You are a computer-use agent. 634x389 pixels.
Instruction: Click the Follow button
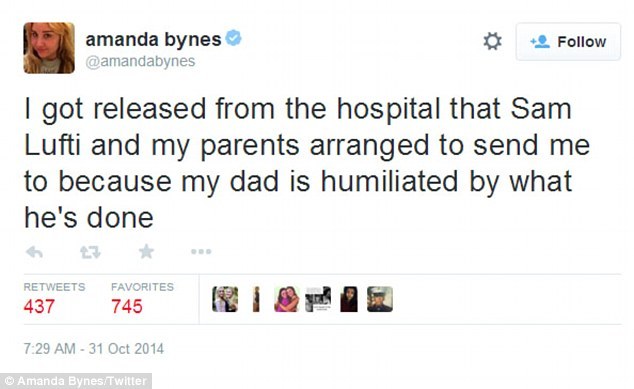point(568,42)
